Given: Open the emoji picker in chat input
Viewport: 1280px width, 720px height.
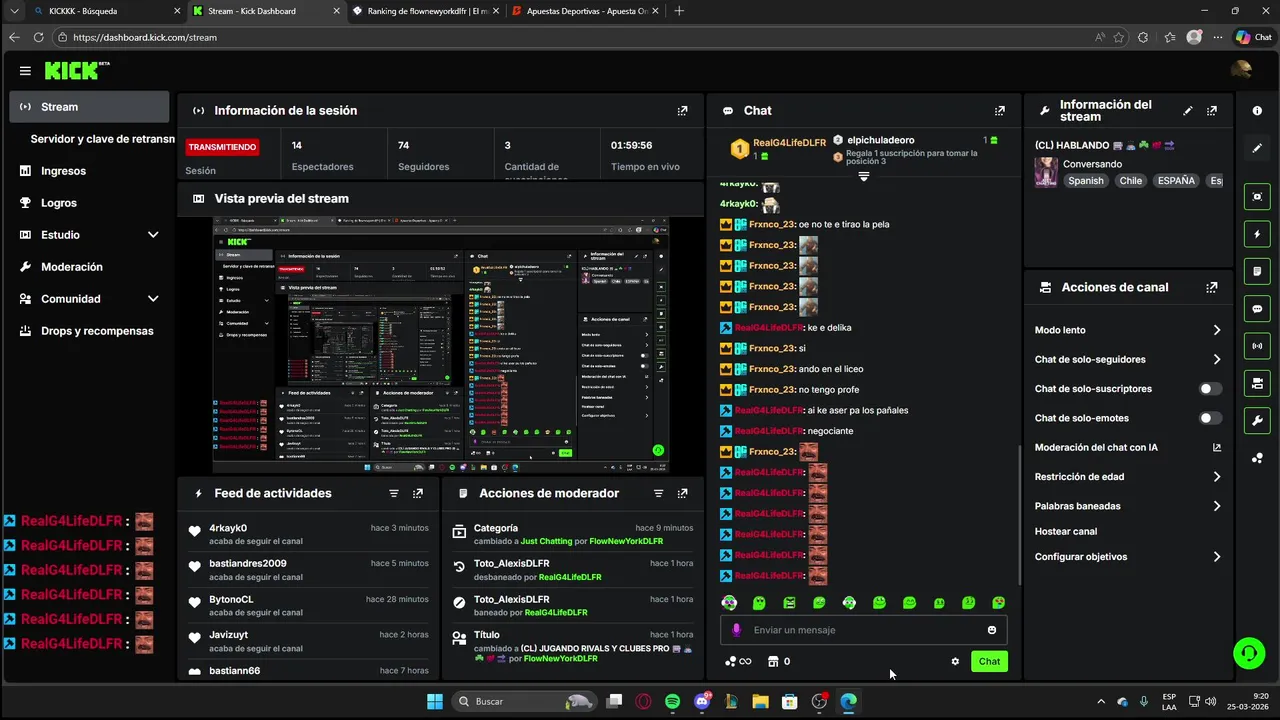Looking at the screenshot, I should pyautogui.click(x=992, y=630).
